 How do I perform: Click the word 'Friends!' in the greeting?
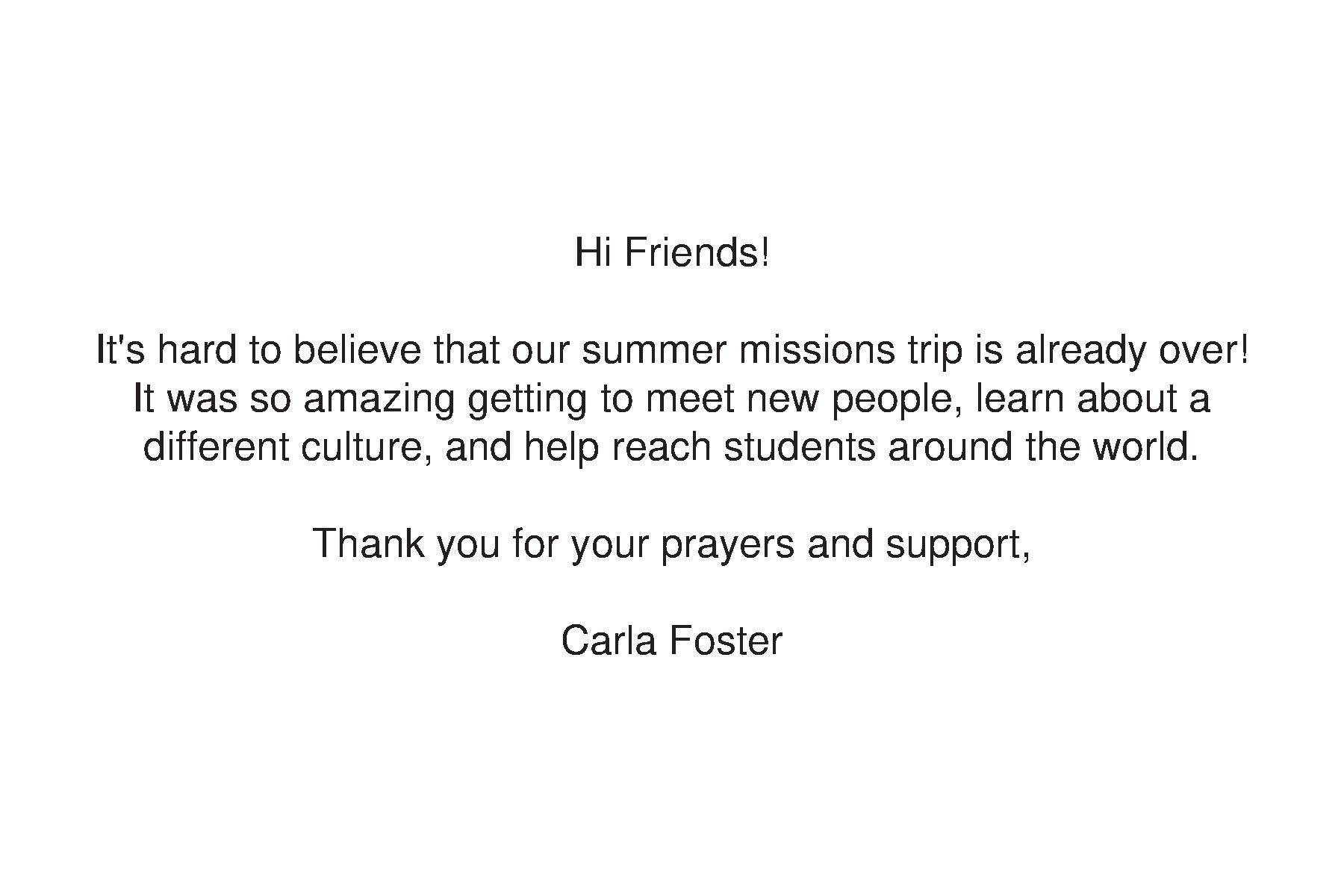(697, 252)
